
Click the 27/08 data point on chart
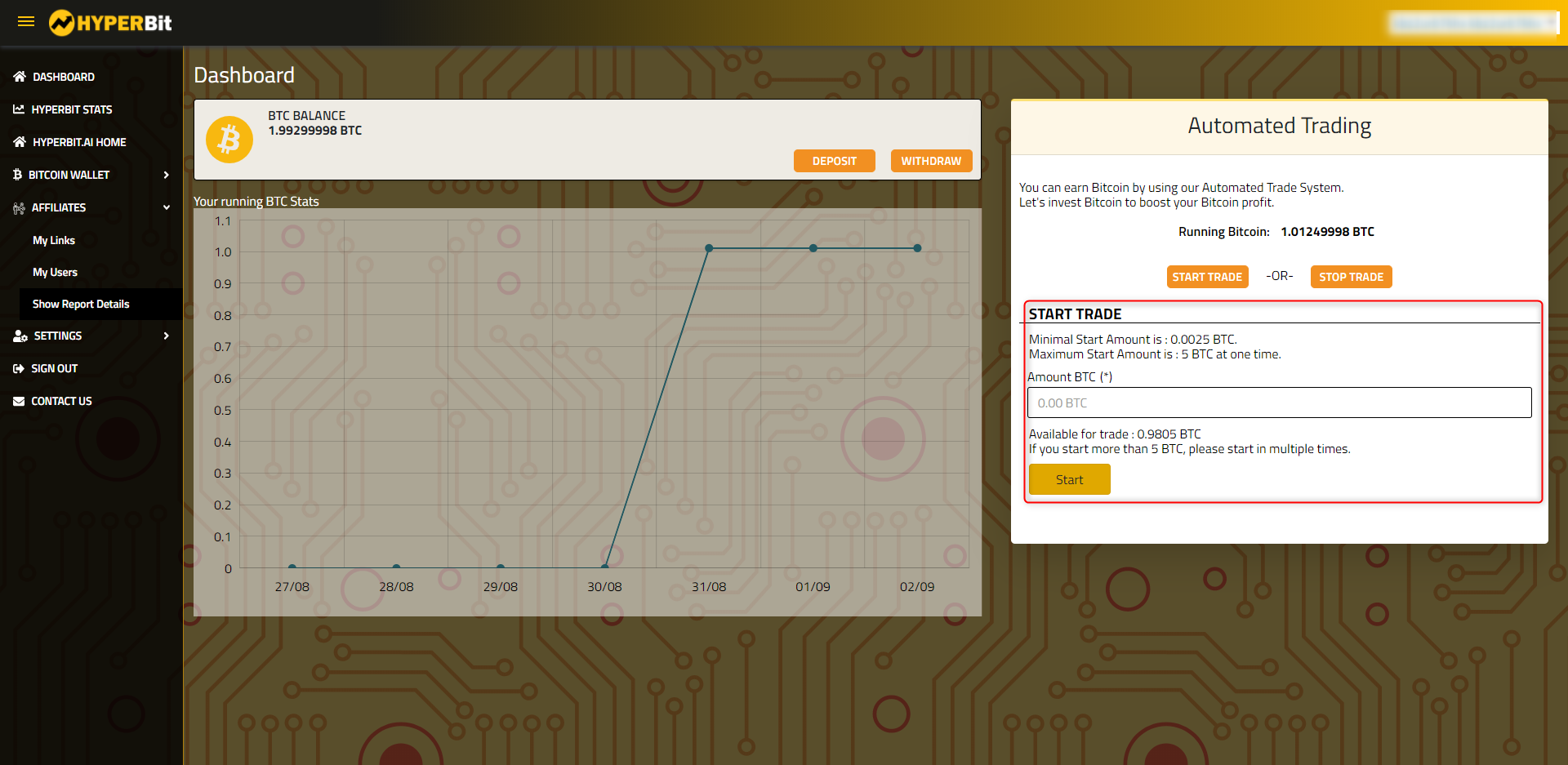(x=292, y=567)
